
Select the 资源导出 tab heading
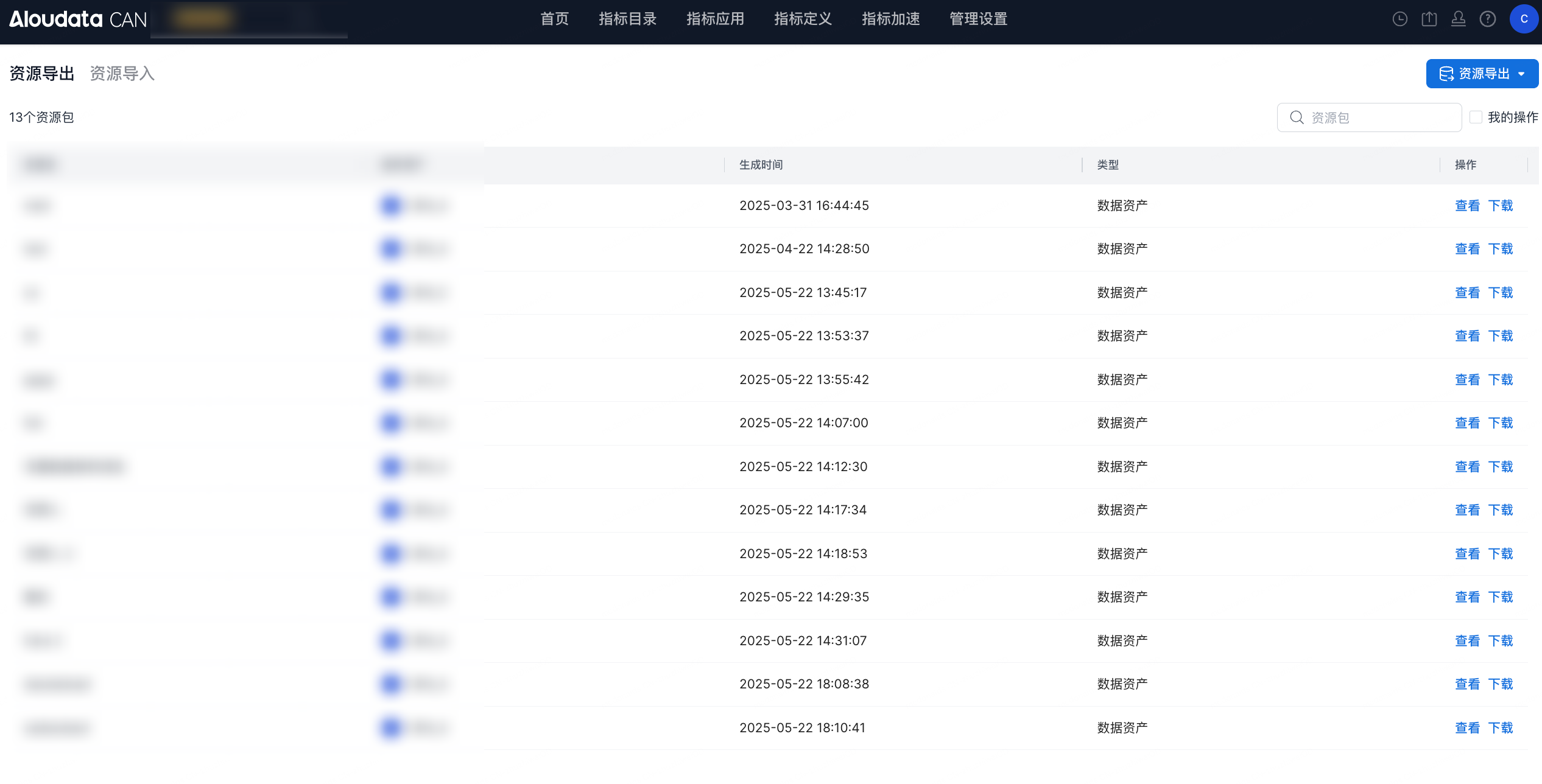[x=41, y=74]
